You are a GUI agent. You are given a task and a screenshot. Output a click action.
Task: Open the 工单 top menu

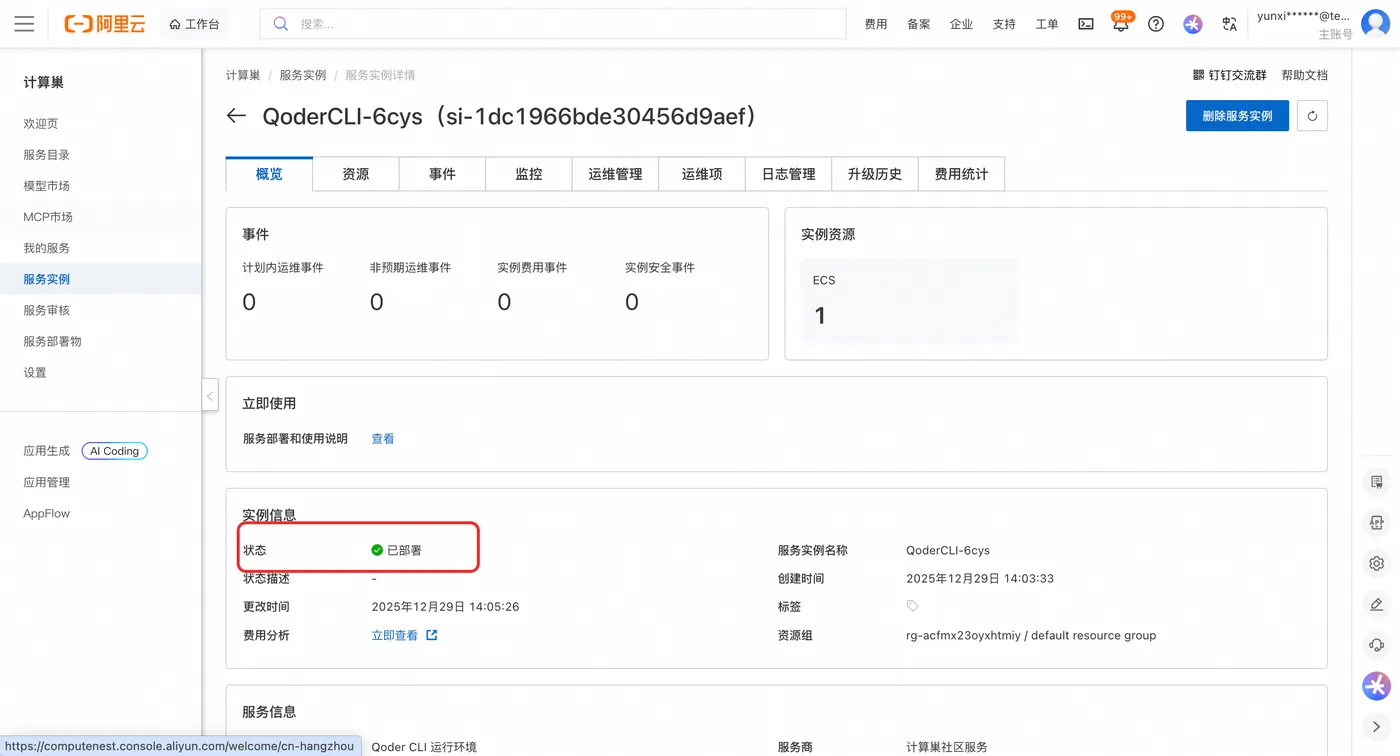click(x=1047, y=24)
